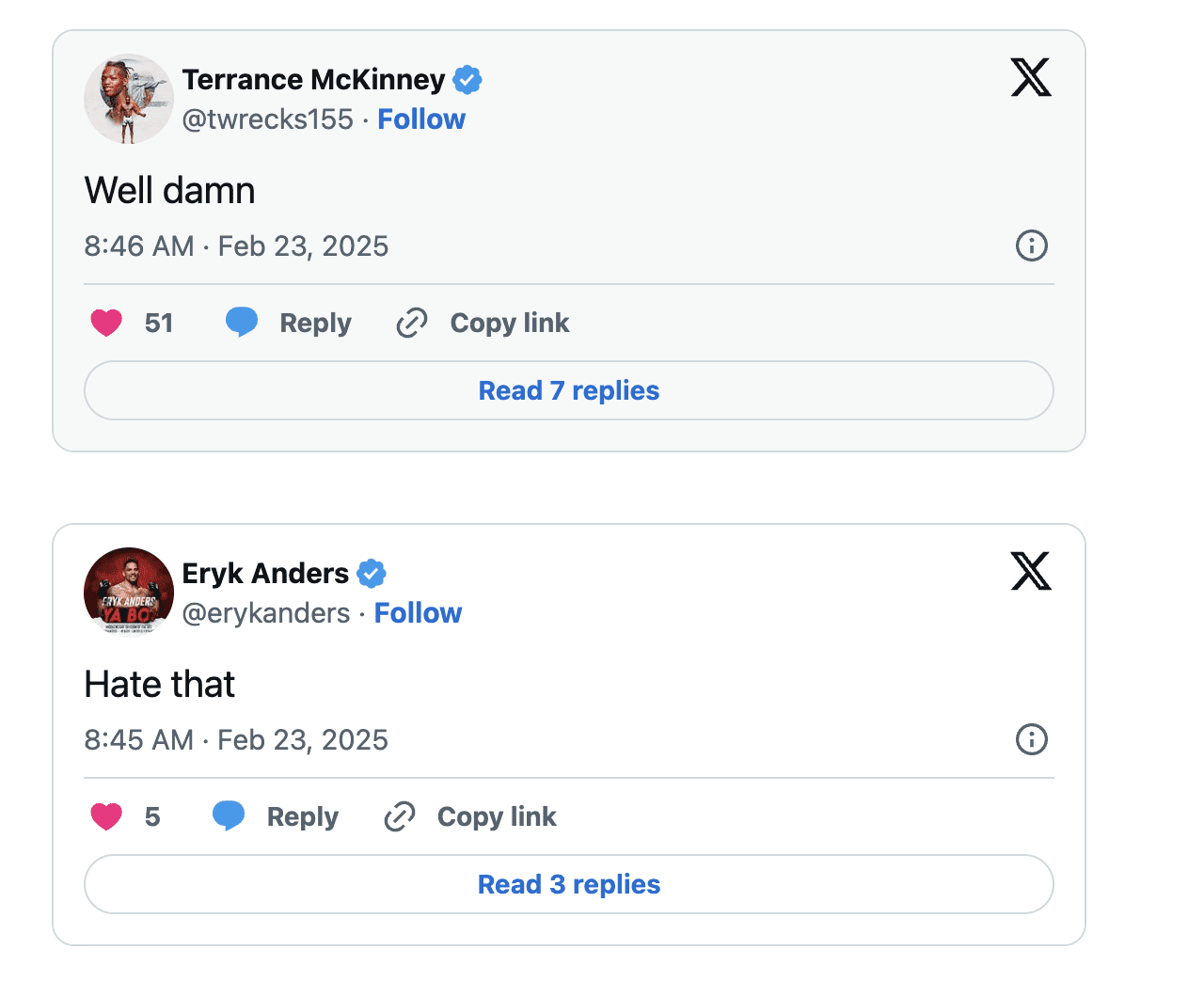The image size is (1204, 997).
Task: Click the chain link icon on McKinney's tweet
Action: tap(412, 323)
